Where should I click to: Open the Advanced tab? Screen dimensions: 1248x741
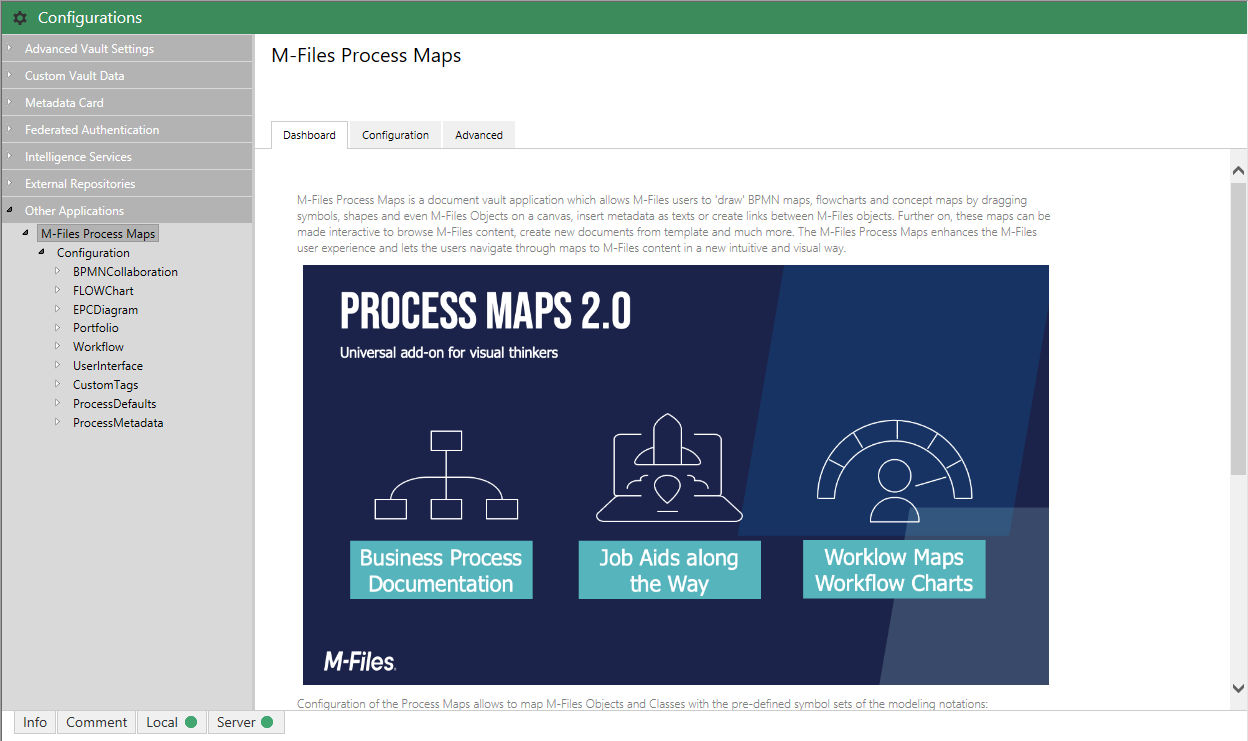click(478, 135)
